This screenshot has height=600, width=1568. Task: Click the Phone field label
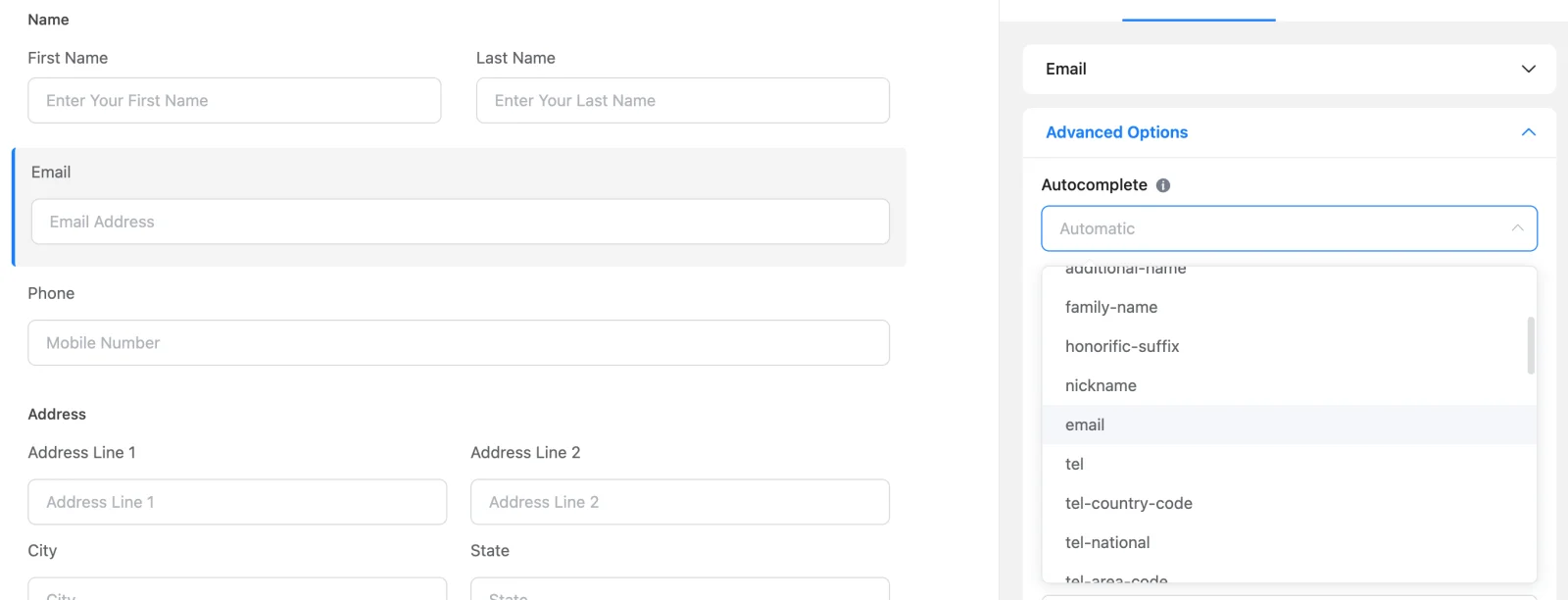click(x=51, y=293)
